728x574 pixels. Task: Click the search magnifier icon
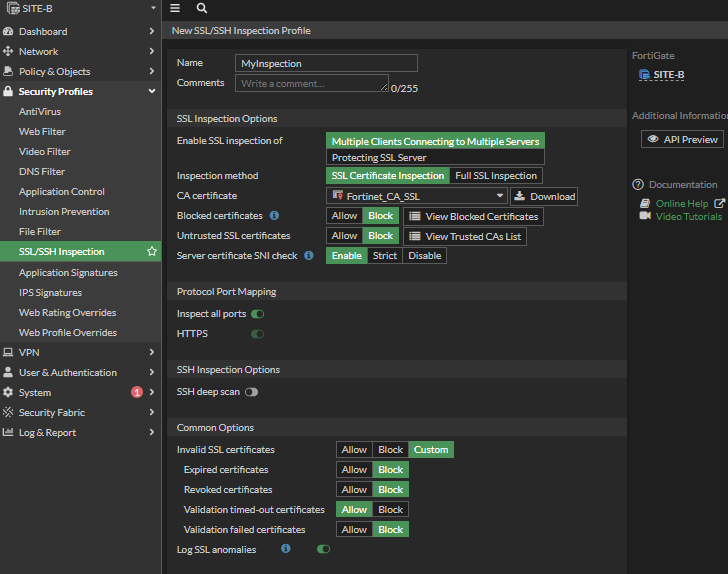point(202,8)
